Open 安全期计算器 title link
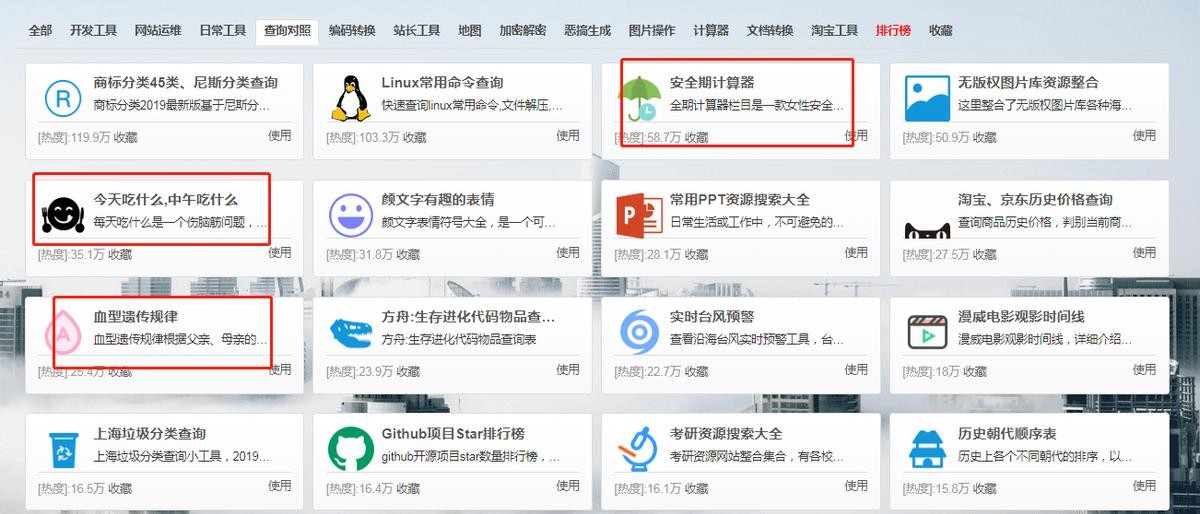The width and height of the screenshot is (1200, 514). (712, 82)
